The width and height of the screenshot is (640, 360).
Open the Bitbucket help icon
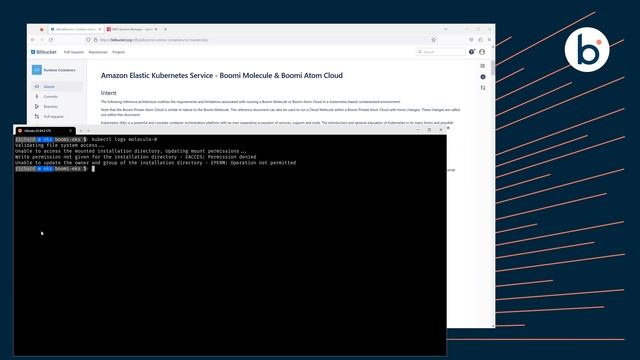point(472,52)
